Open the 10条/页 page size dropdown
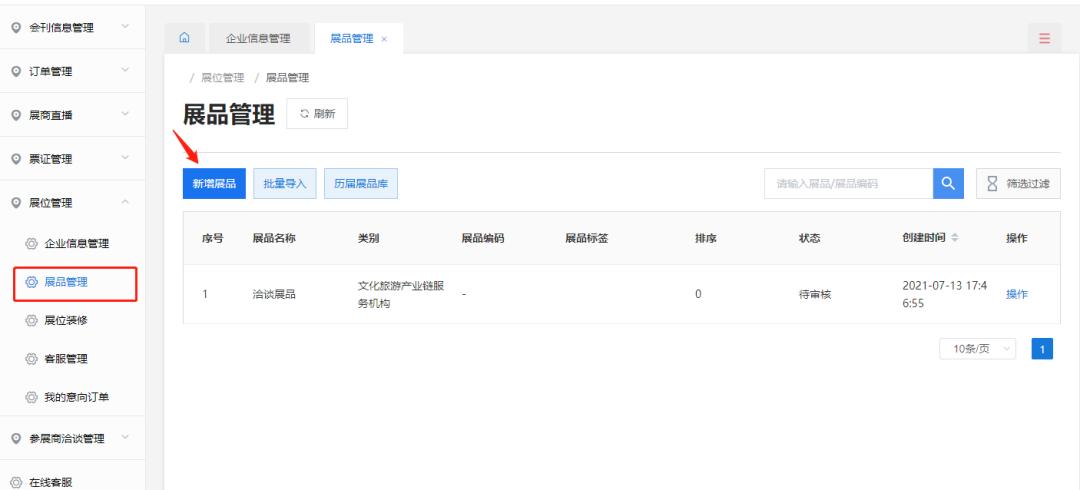Viewport: 1080px width, 490px height. point(978,351)
